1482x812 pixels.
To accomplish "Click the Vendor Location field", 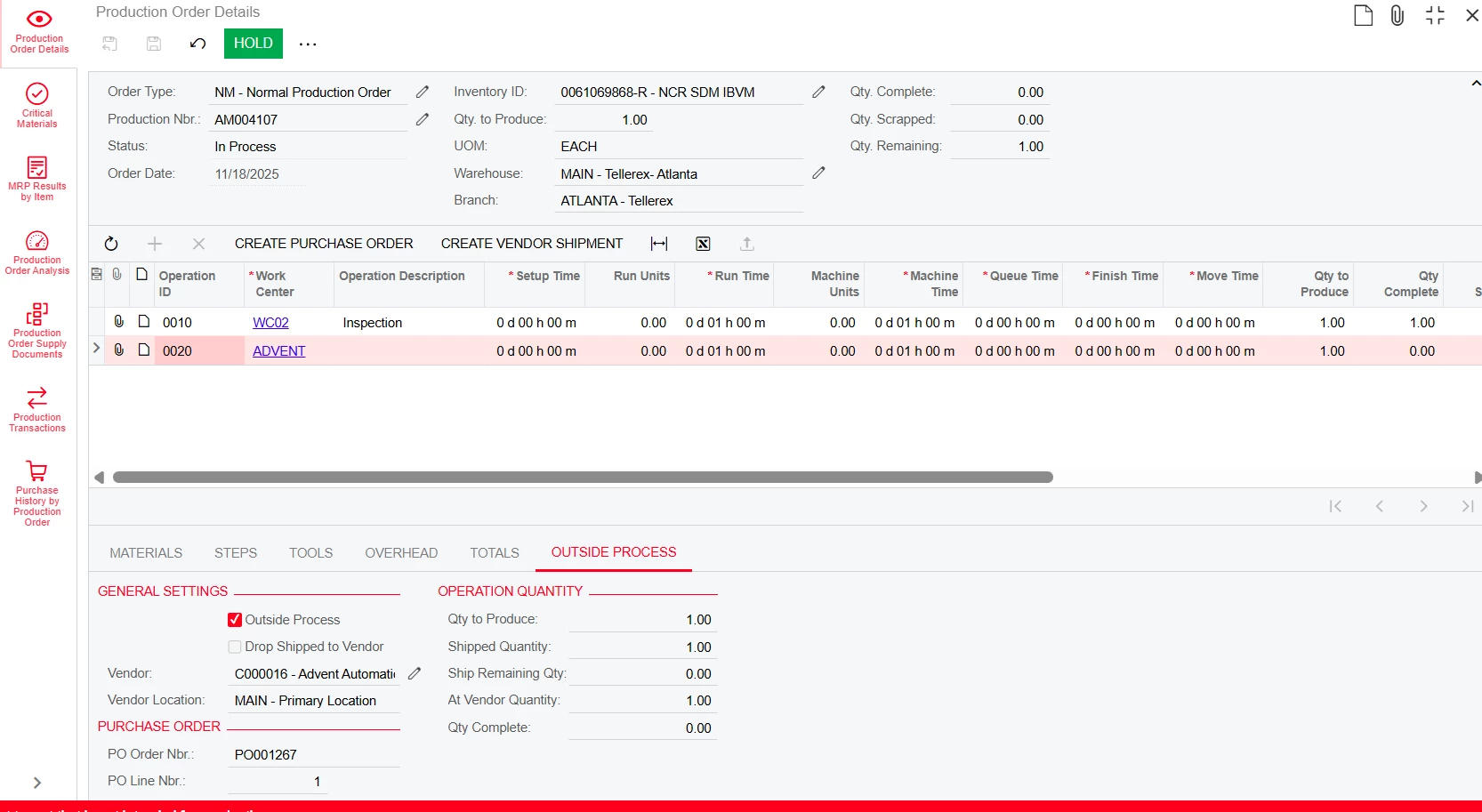I will click(x=314, y=701).
